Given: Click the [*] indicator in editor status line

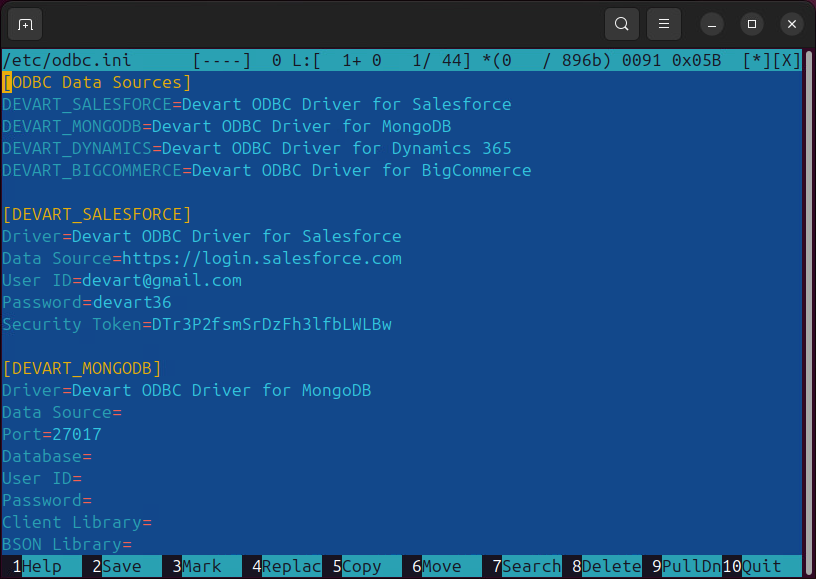Looking at the screenshot, I should (x=757, y=60).
